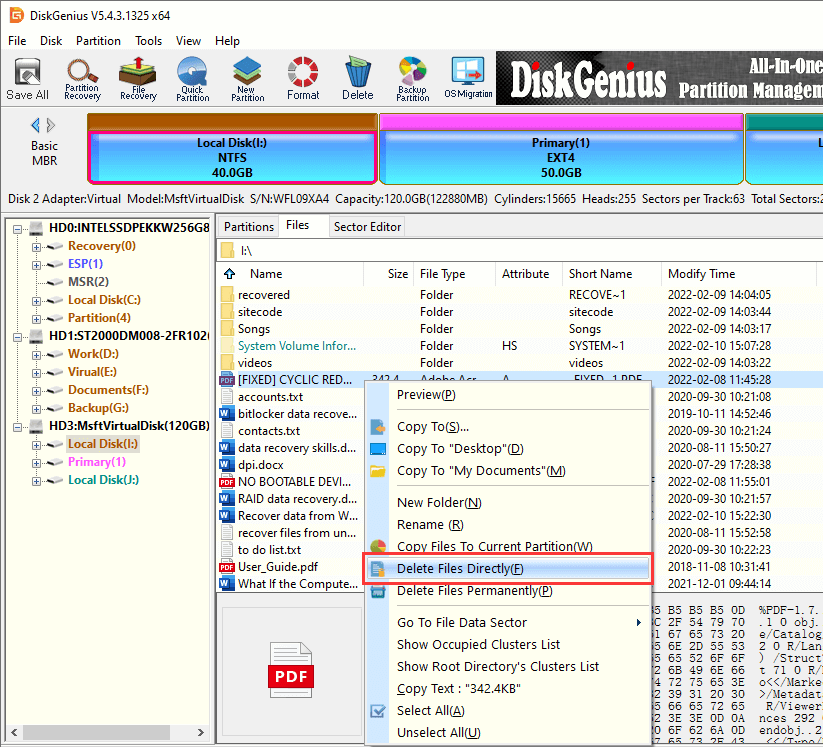Click the Select All checkmark icon
This screenshot has height=747, width=823.
(x=378, y=711)
